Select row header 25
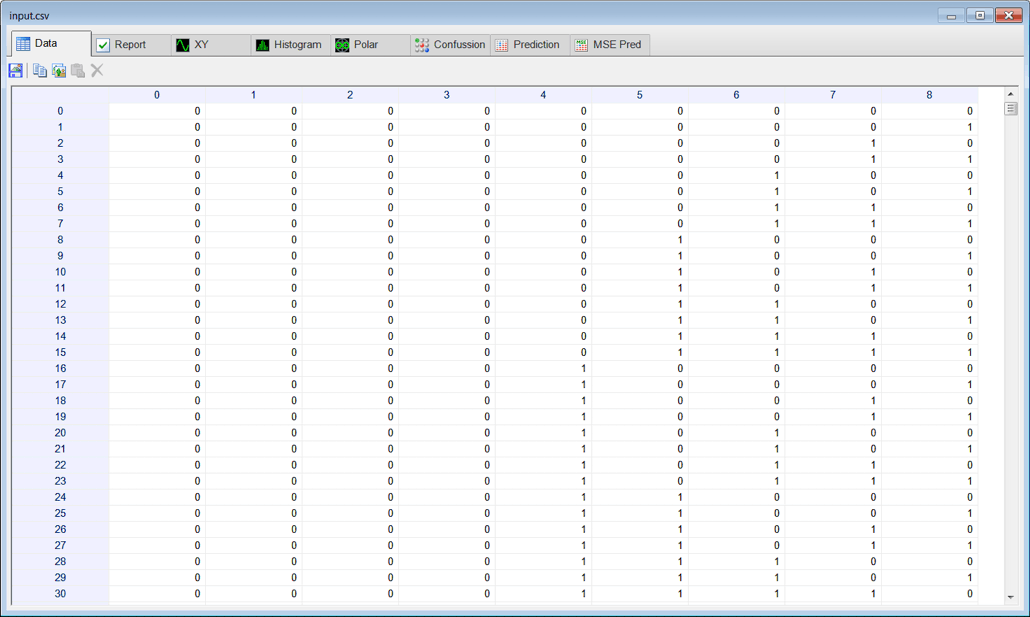The width and height of the screenshot is (1030, 617). (60, 513)
